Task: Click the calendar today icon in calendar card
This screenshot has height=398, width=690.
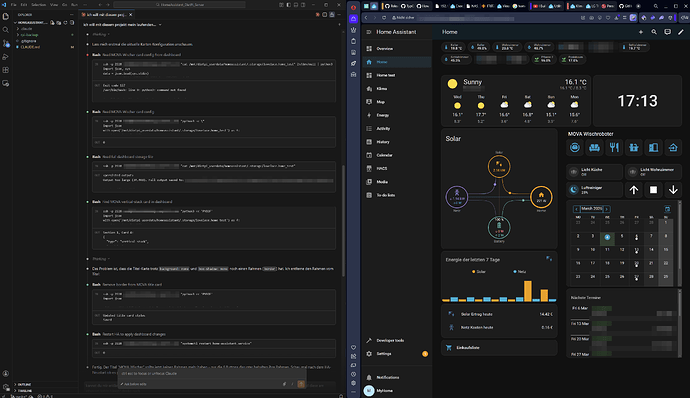Action: click(668, 209)
